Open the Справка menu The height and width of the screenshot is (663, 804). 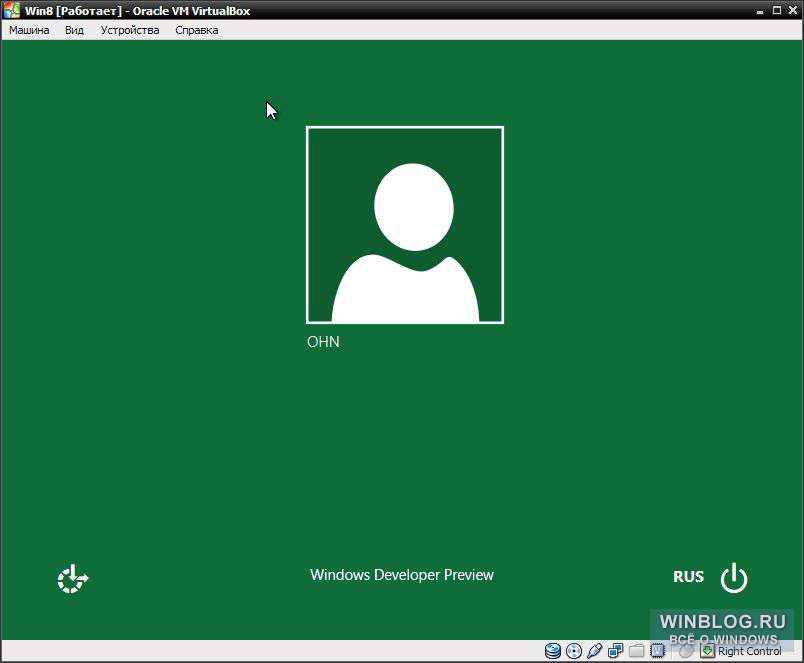pos(197,30)
